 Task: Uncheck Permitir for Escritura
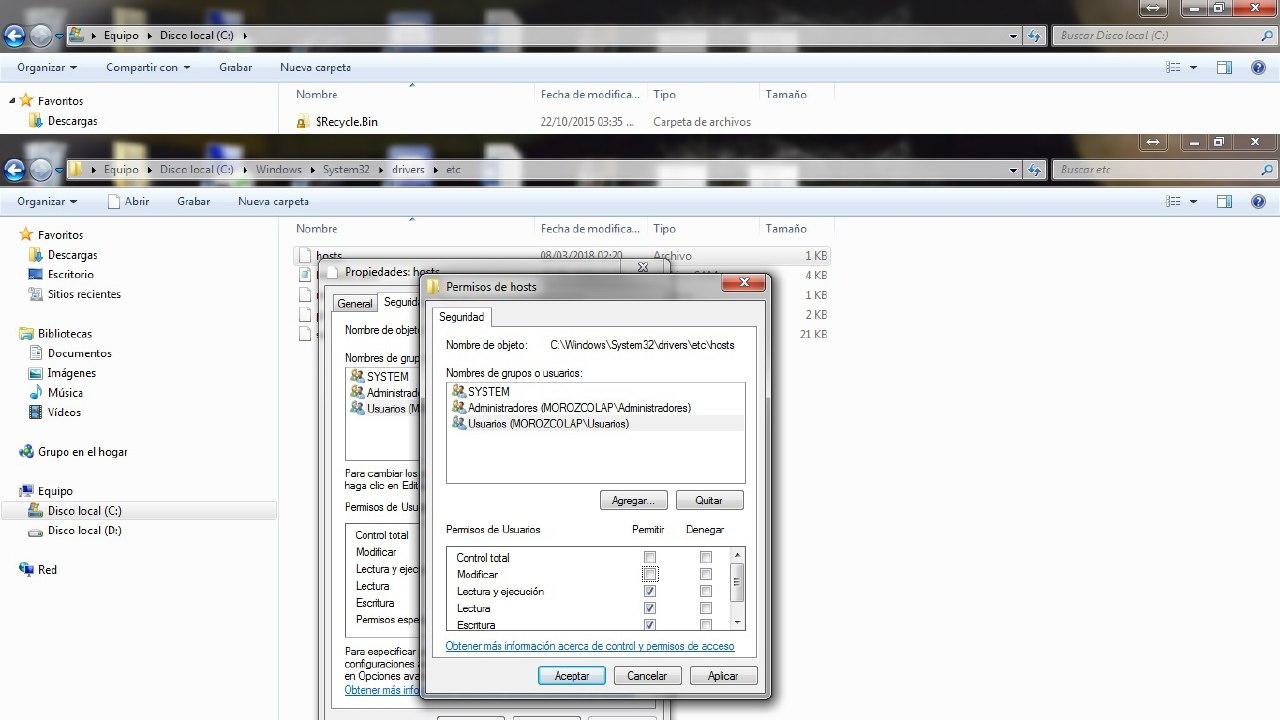pyautogui.click(x=650, y=625)
